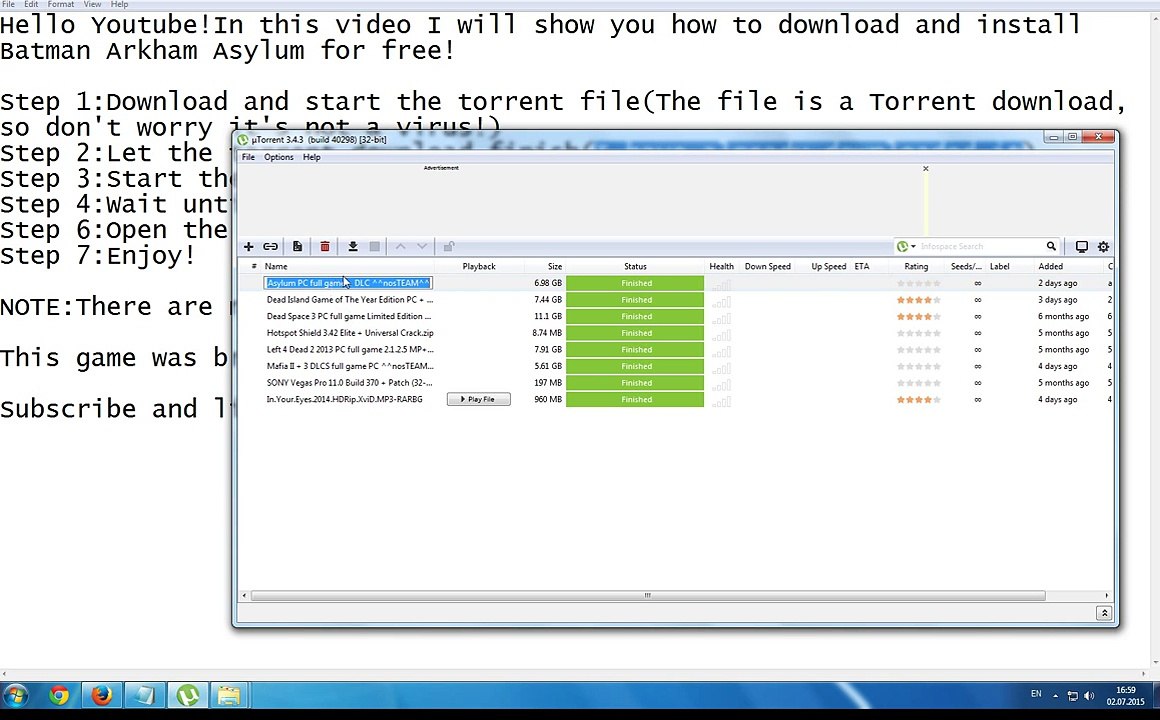Click horizontal scrollbar left arrow
This screenshot has height=720, width=1160.
[x=244, y=596]
